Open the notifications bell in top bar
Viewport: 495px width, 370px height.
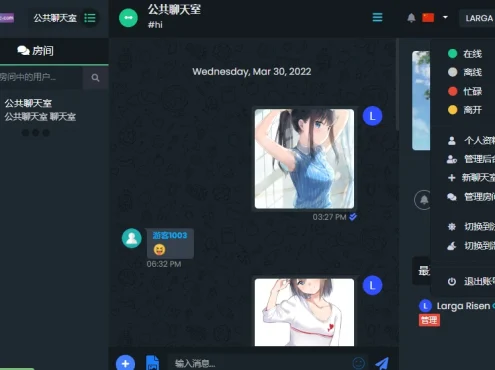click(x=411, y=18)
